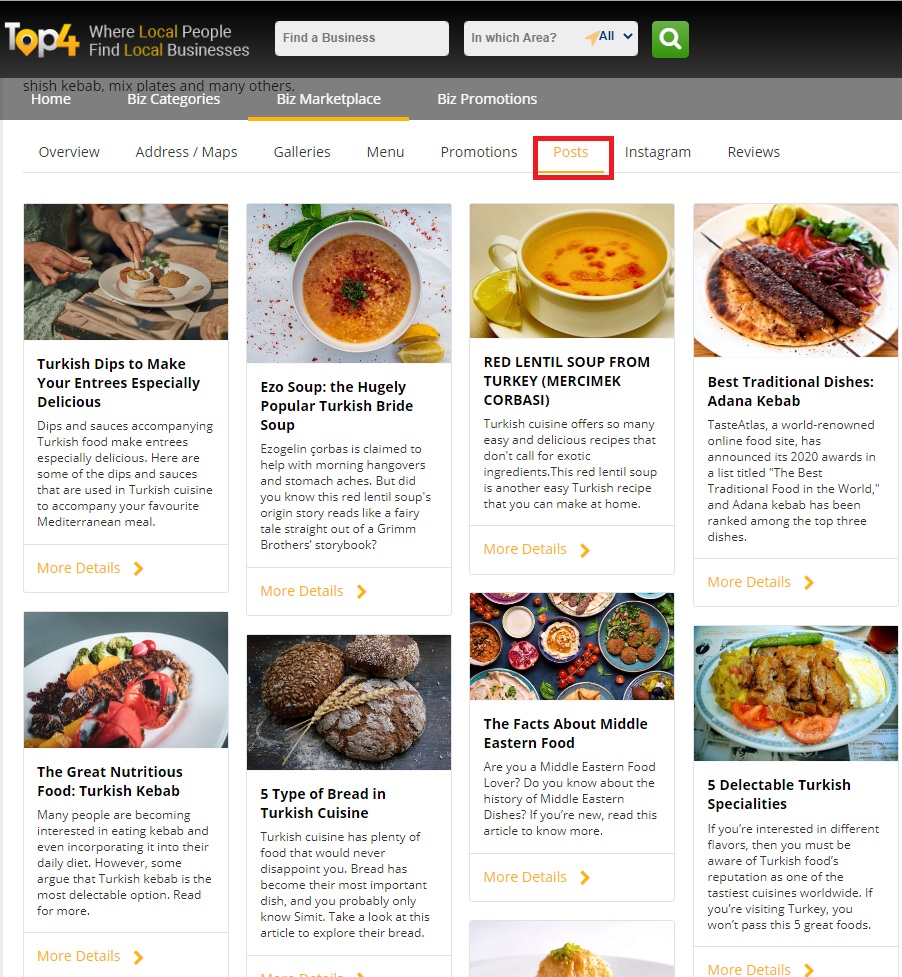Click the In which Area input field
The width and height of the screenshot is (902, 977).
coord(524,38)
